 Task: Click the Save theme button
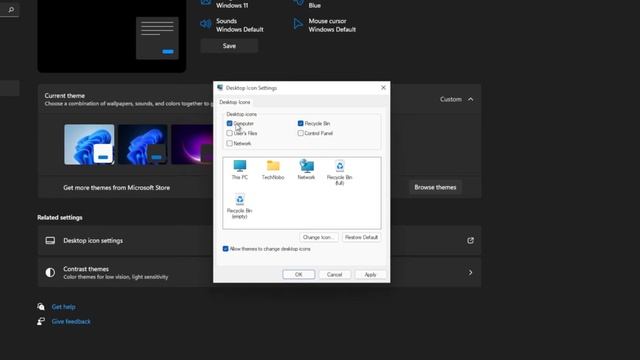point(229,46)
